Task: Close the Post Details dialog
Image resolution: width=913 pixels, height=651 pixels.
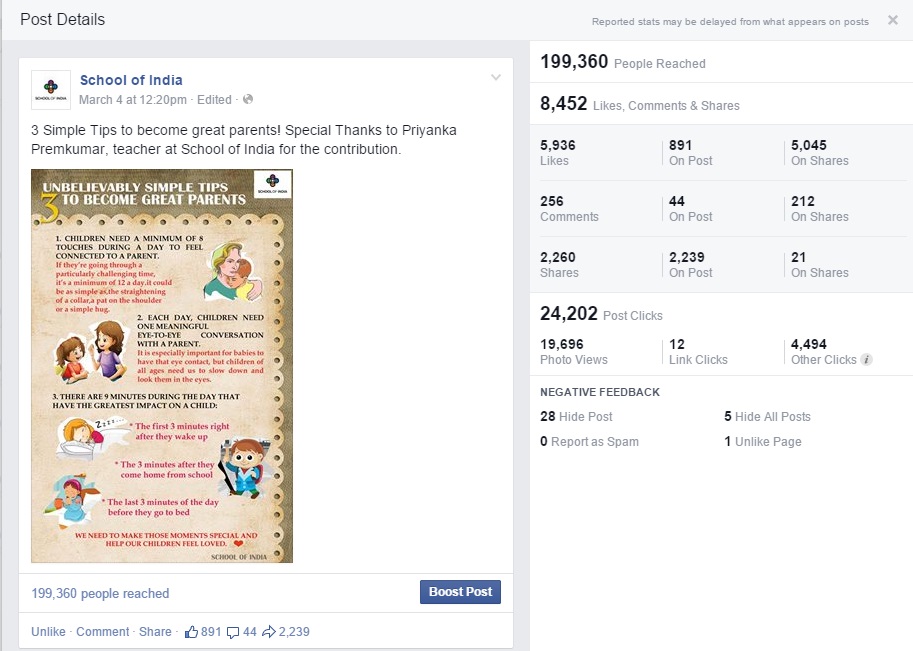Action: click(x=892, y=20)
